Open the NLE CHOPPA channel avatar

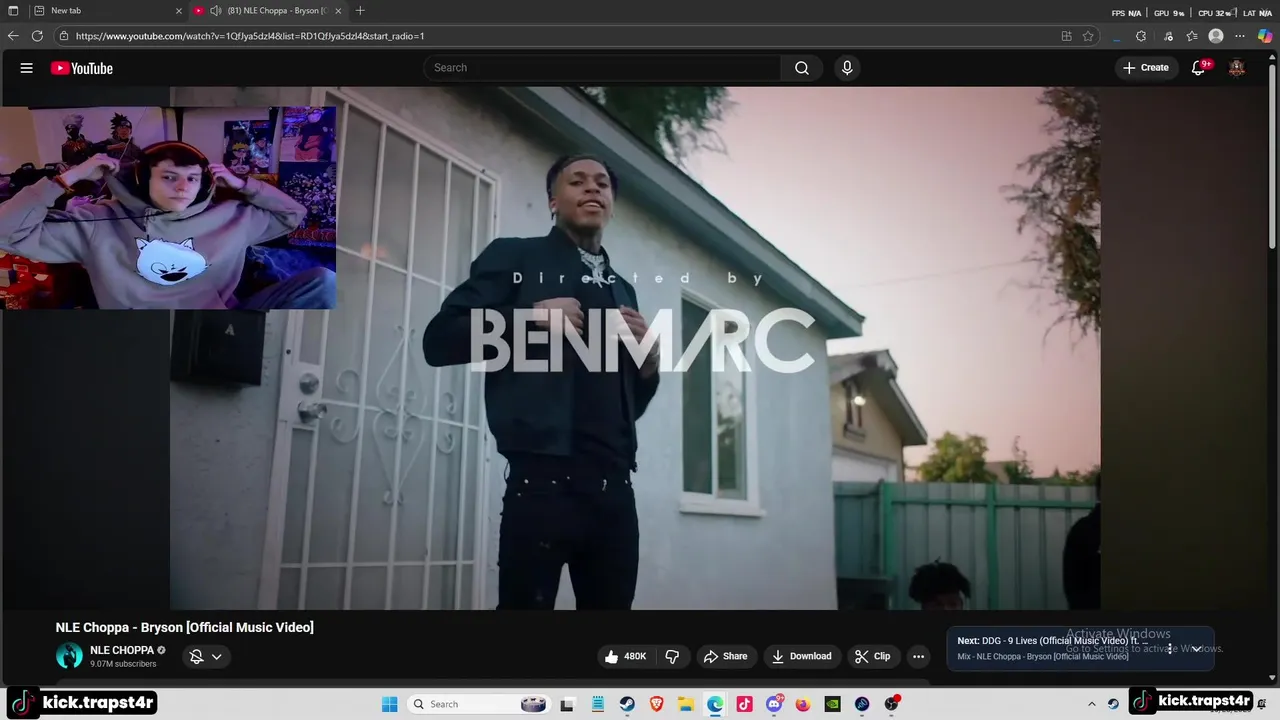[x=69, y=656]
